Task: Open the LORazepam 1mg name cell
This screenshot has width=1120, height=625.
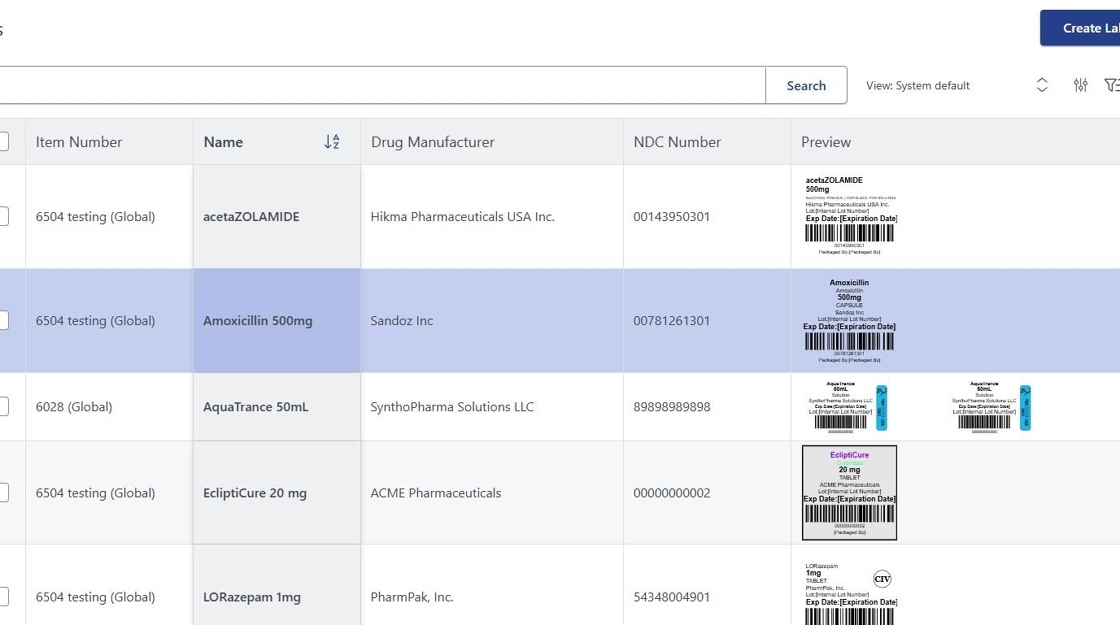Action: click(x=252, y=597)
